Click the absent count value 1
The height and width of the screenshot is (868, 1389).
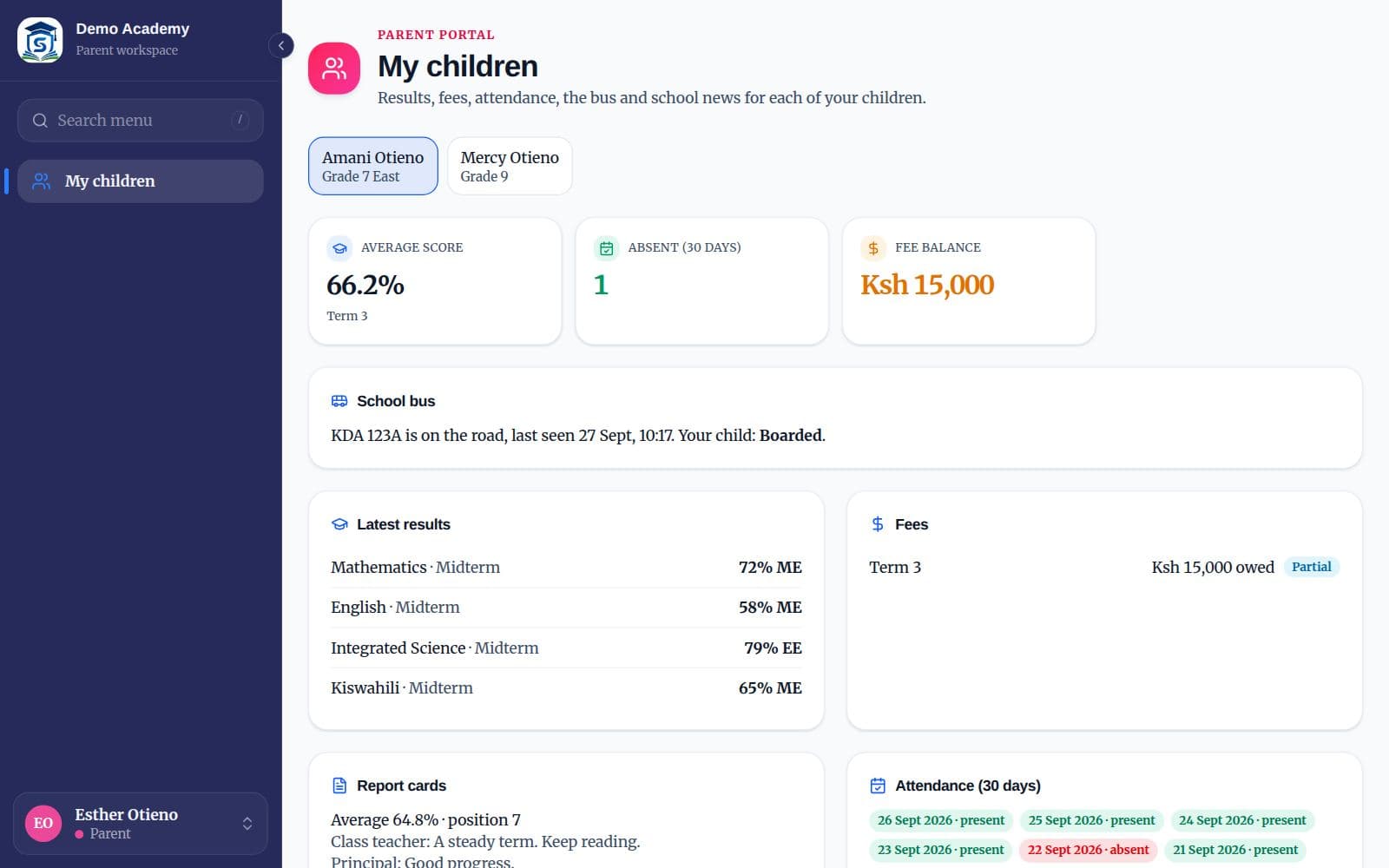pos(601,285)
